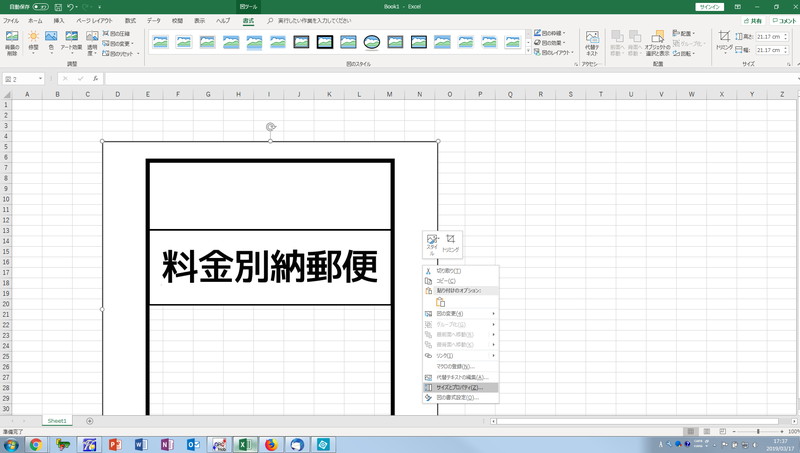This screenshot has height=453, width=800.
Task: Open the Name Box dropdown arrow
Action: [40, 79]
